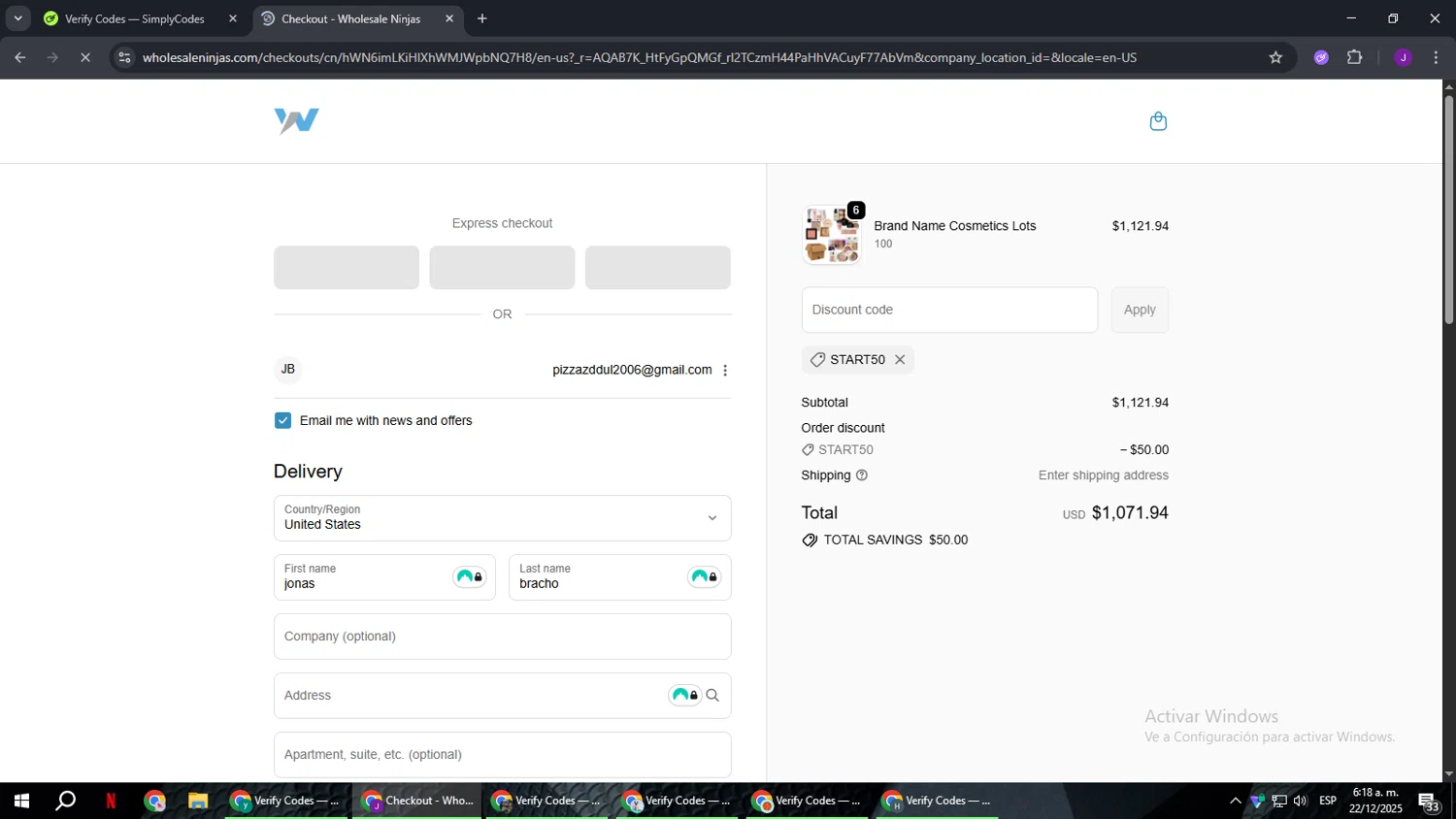Click the middle express checkout button
Viewport: 1456px width, 819px height.
(x=502, y=267)
